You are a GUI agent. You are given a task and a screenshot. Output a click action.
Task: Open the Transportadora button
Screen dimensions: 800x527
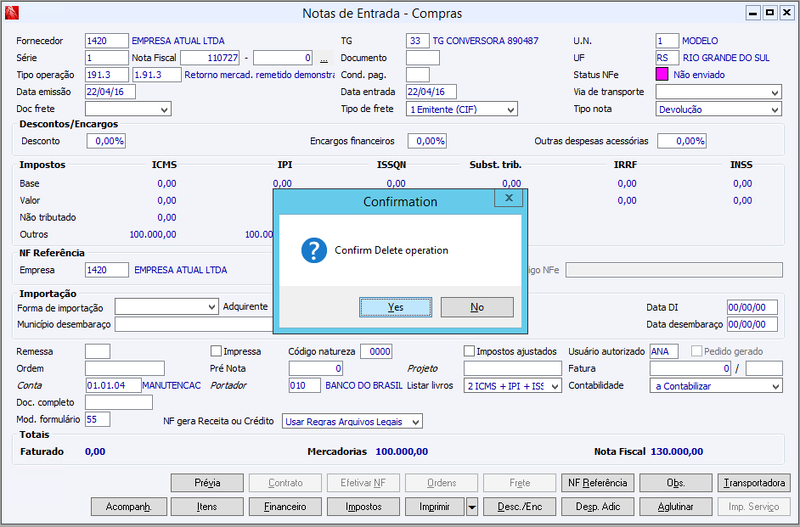point(754,483)
